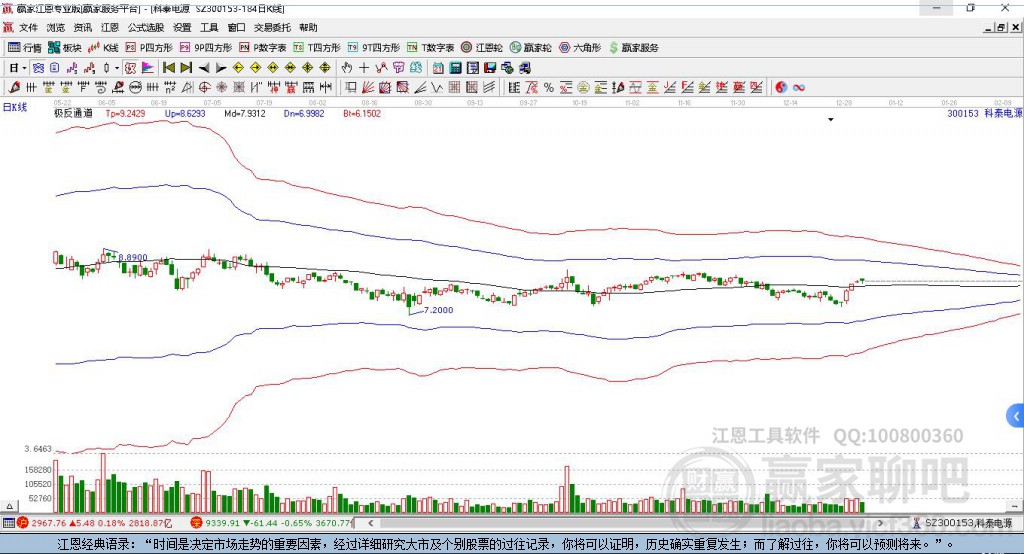1024x554 pixels.
Task: Click Shanghai index 2967.76 status entry
Action: point(94,523)
